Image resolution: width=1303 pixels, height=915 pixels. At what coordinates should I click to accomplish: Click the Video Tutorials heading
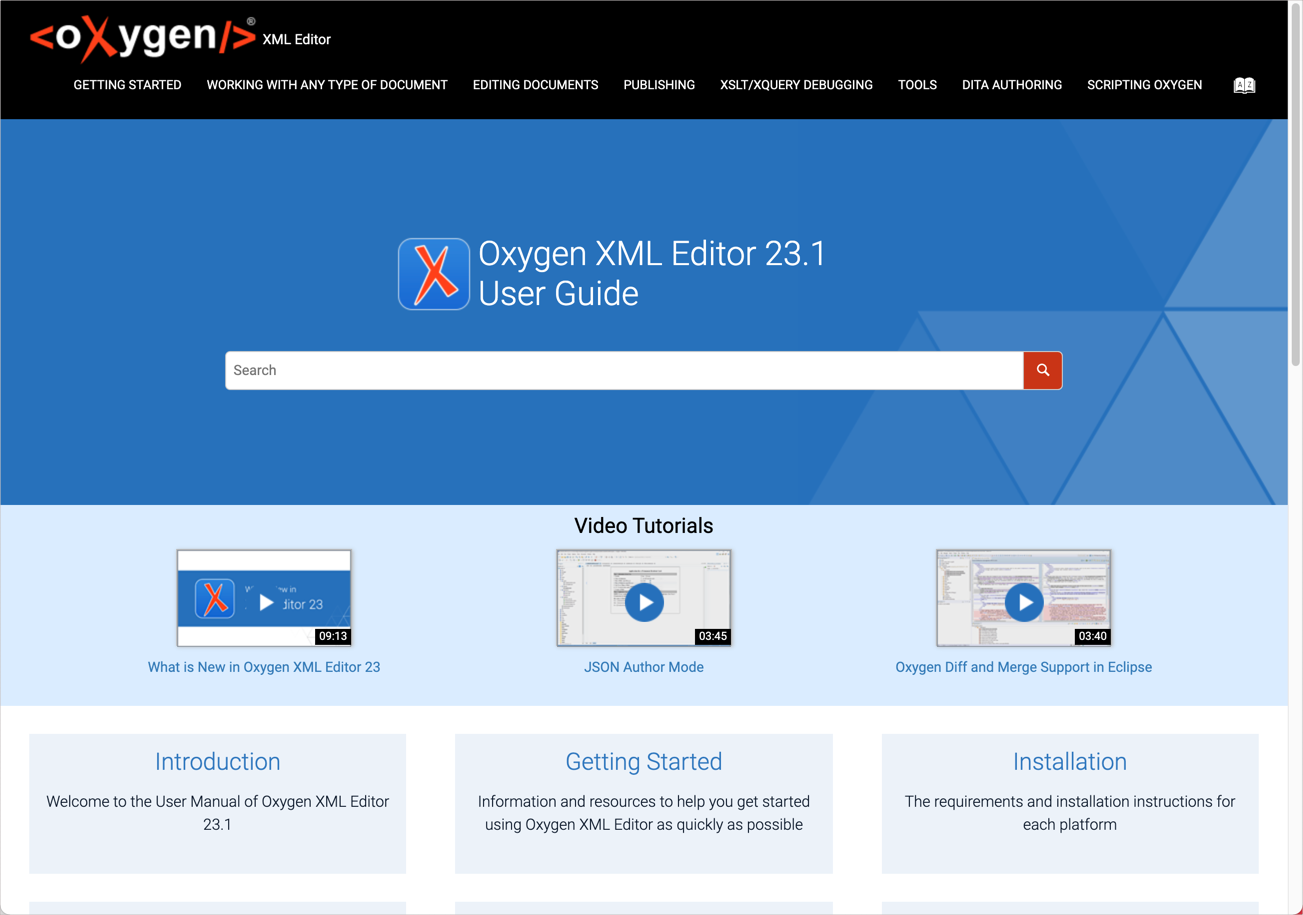644,526
